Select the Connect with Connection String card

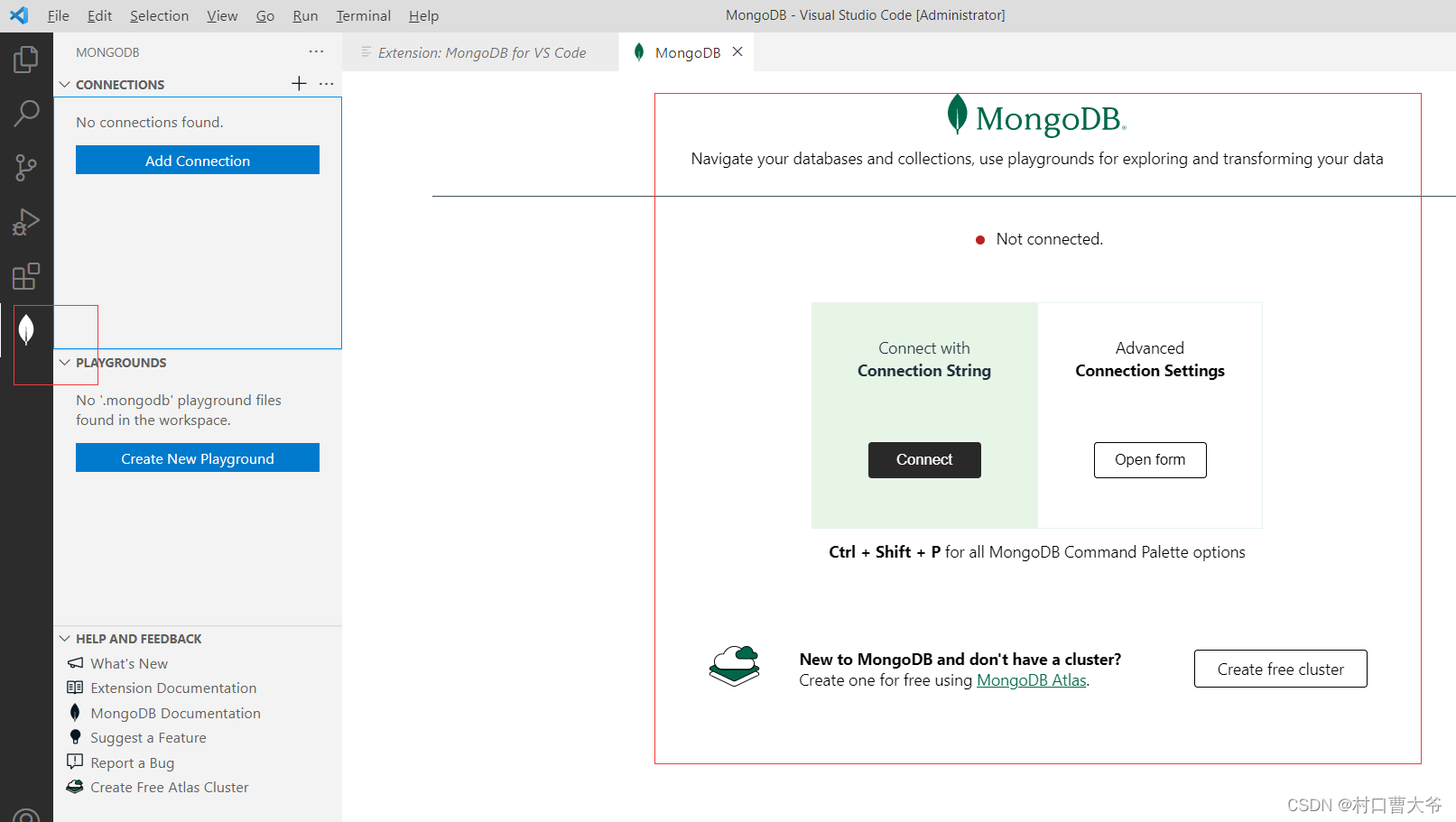(x=924, y=415)
